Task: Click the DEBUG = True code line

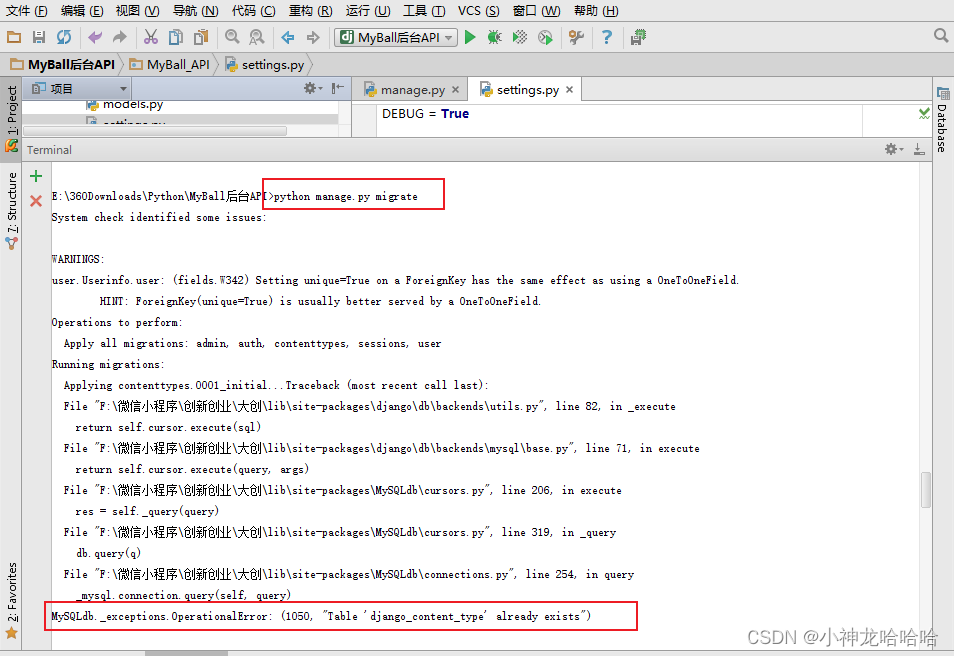Action: (x=425, y=114)
